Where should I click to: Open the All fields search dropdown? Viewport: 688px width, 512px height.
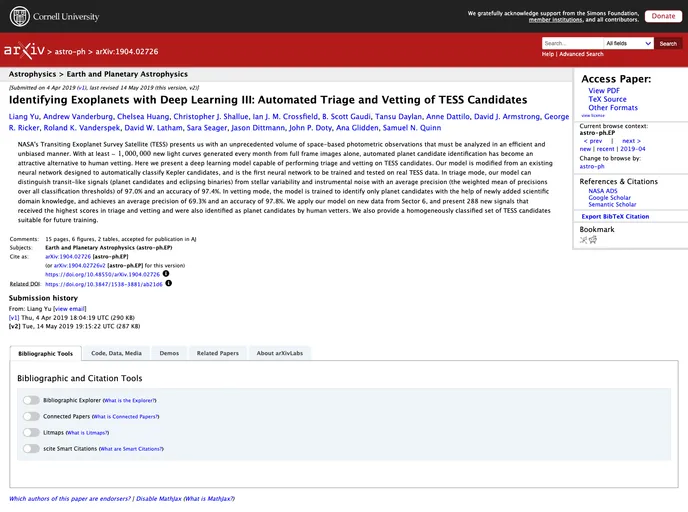[628, 43]
